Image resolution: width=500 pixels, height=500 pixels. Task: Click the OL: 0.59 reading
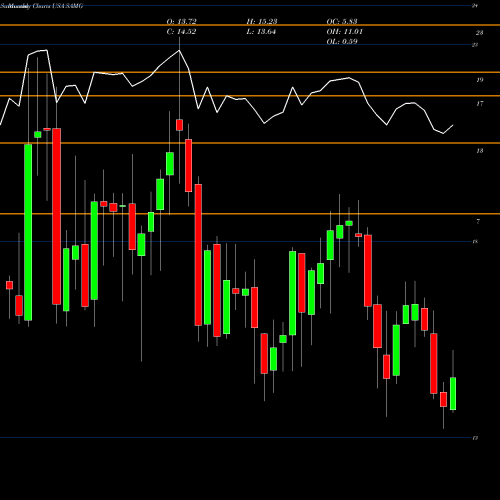[342, 42]
